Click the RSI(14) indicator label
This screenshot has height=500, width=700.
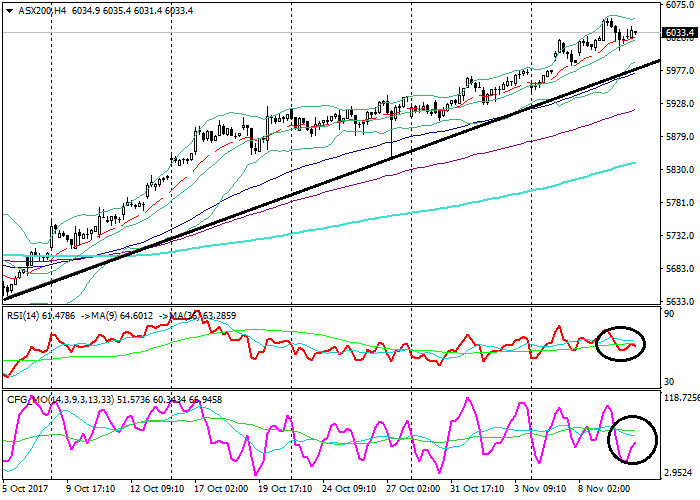[x=25, y=314]
